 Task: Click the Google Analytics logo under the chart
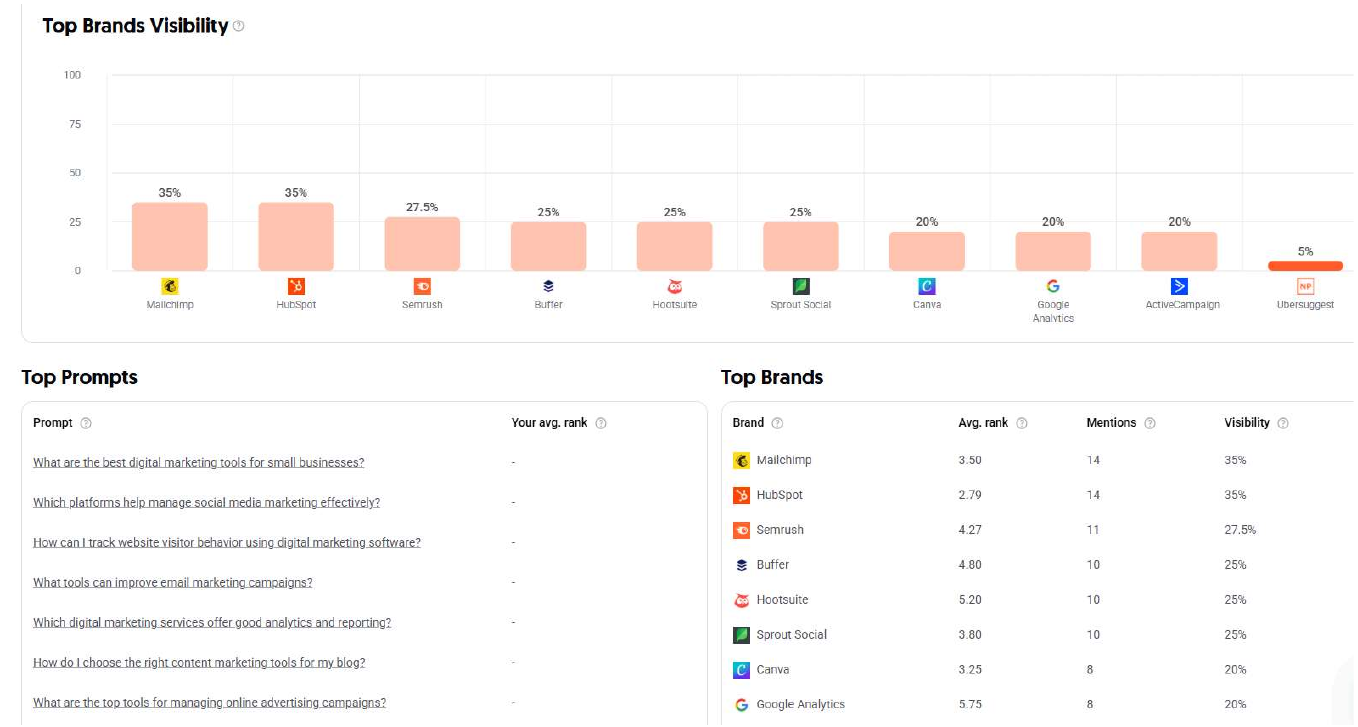[1053, 287]
